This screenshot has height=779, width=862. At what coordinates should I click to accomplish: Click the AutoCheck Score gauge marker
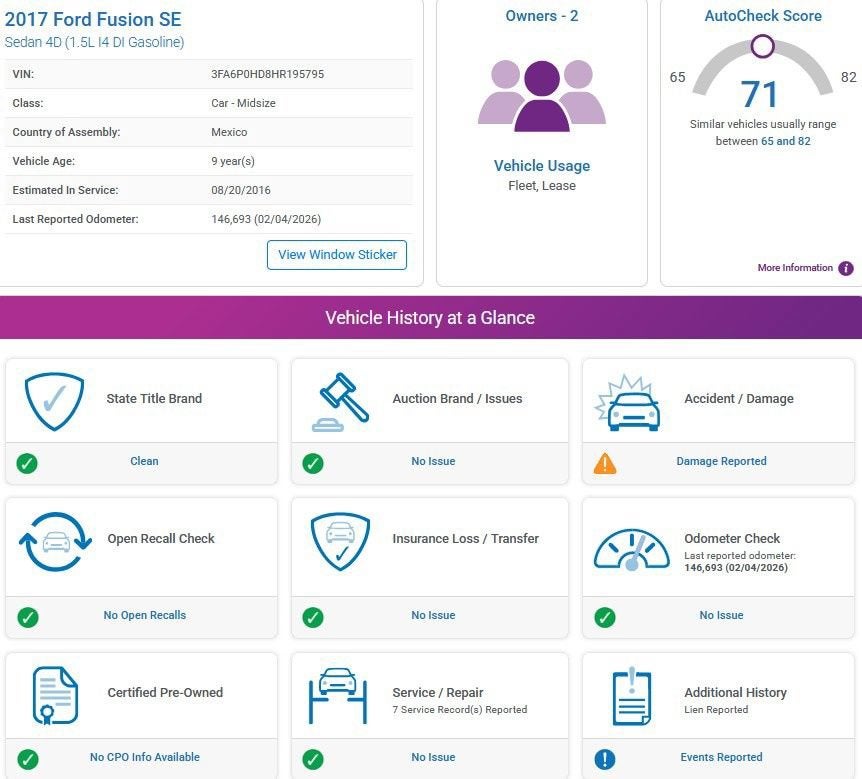pos(762,46)
